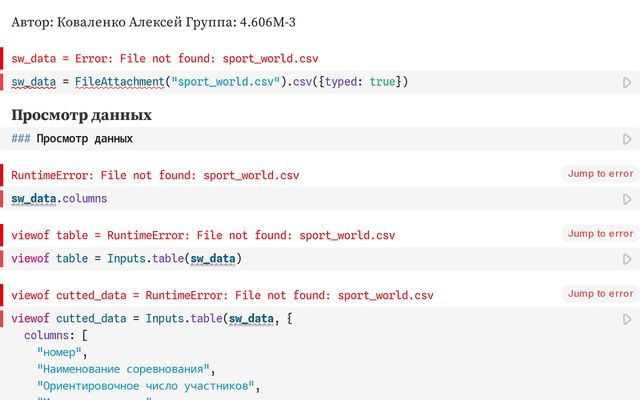Run the sw_data.columns cell
Image resolution: width=640 pixels, height=400 pixels.
click(x=627, y=199)
